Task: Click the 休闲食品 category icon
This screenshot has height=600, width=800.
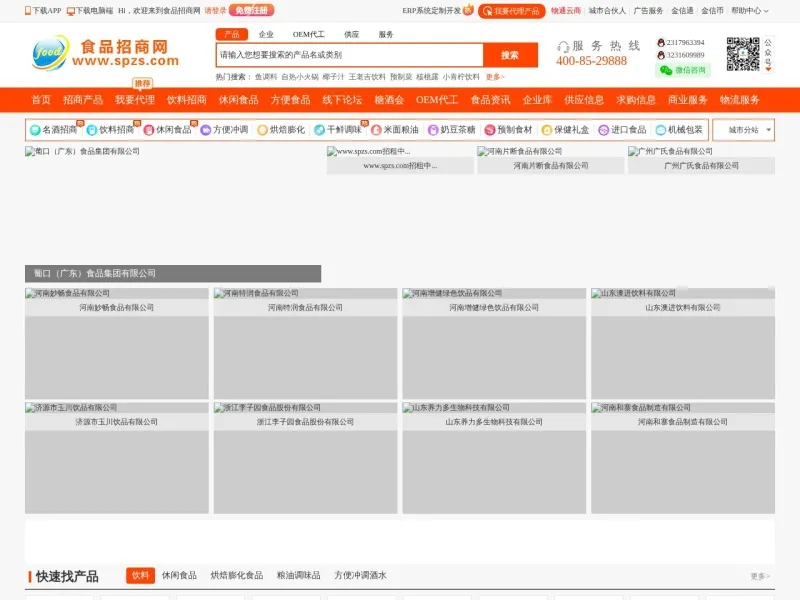Action: point(149,130)
